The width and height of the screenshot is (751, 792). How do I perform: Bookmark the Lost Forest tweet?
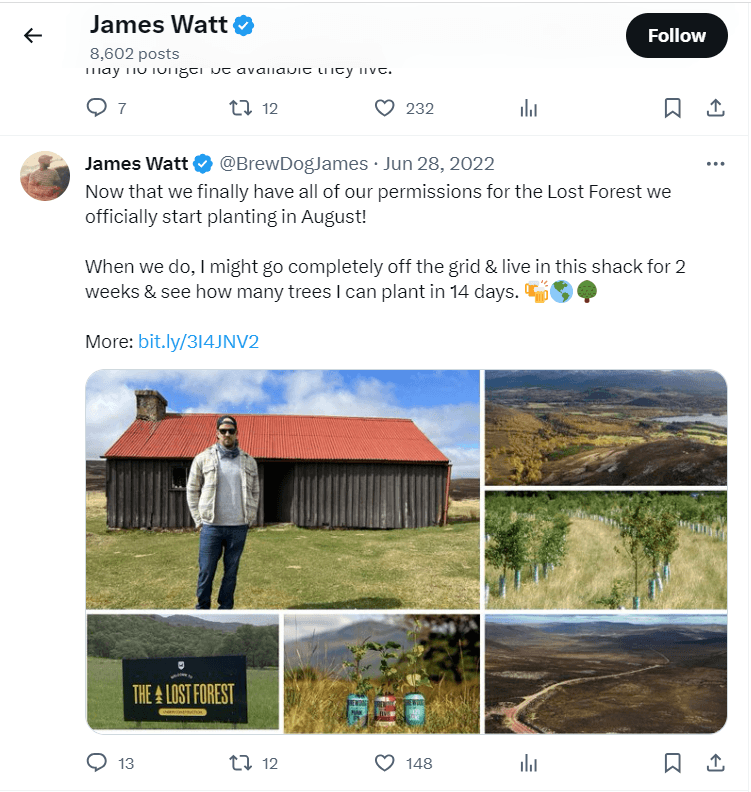click(673, 763)
